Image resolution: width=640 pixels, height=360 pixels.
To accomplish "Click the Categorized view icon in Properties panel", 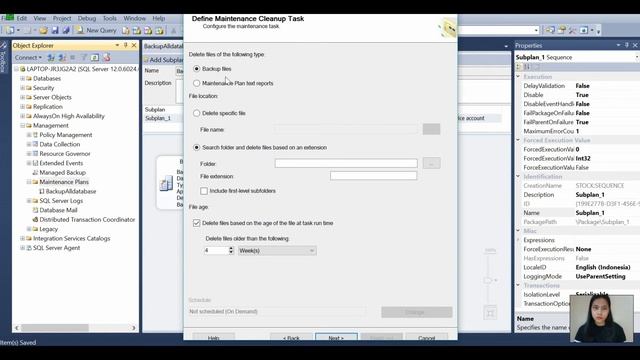I will (x=519, y=67).
